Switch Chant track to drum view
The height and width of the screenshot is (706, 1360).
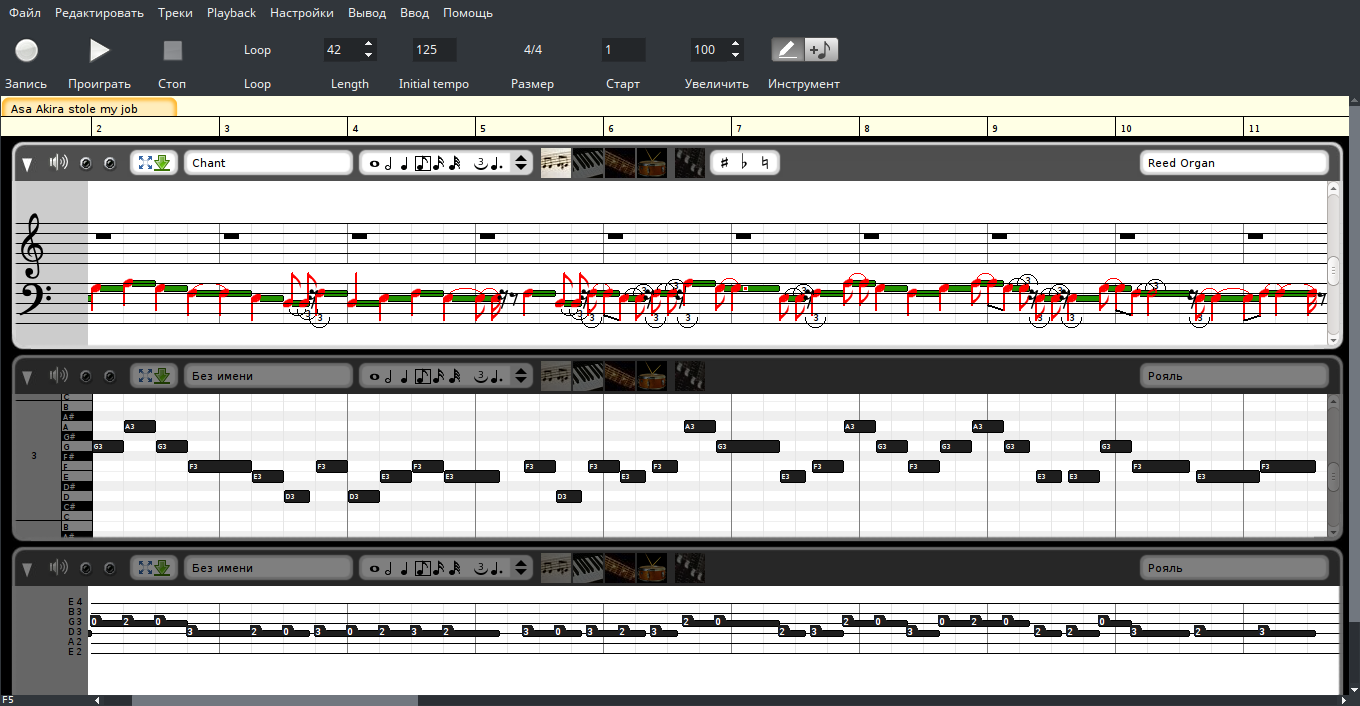coord(651,163)
